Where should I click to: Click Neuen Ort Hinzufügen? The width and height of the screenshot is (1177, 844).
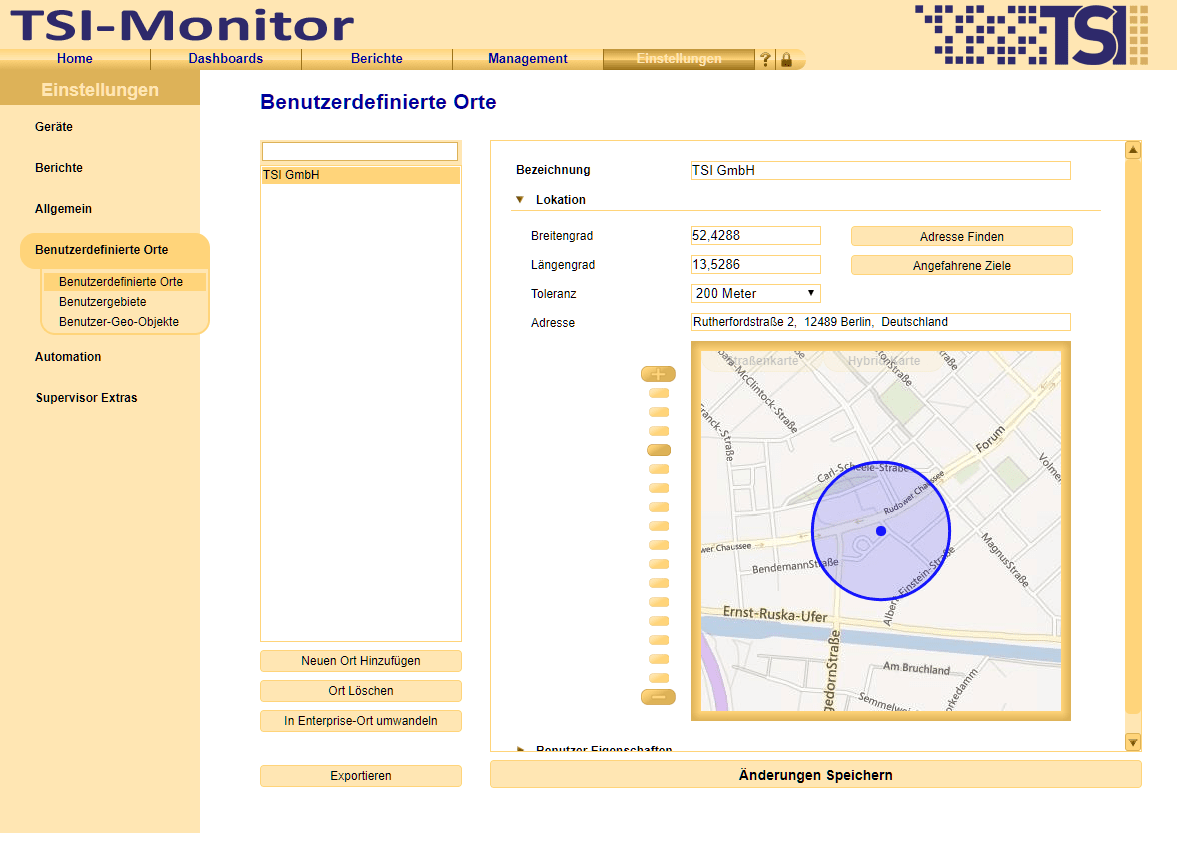[361, 661]
